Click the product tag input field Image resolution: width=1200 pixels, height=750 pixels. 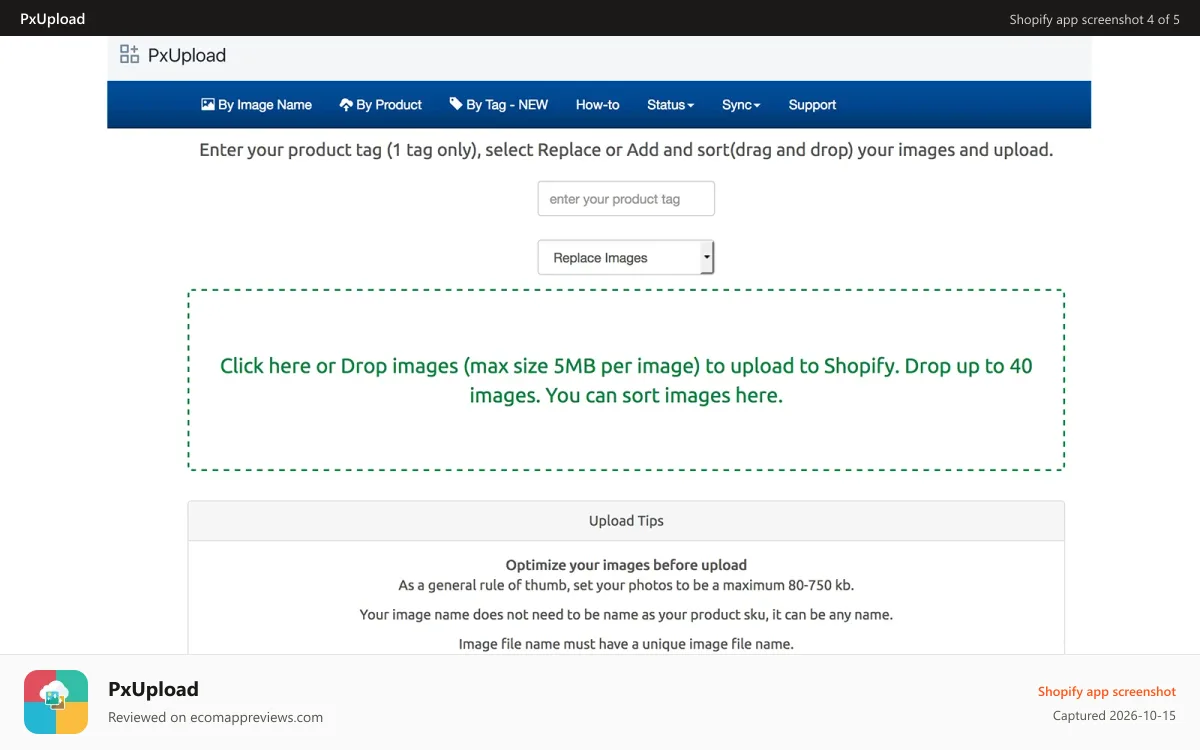click(x=626, y=198)
